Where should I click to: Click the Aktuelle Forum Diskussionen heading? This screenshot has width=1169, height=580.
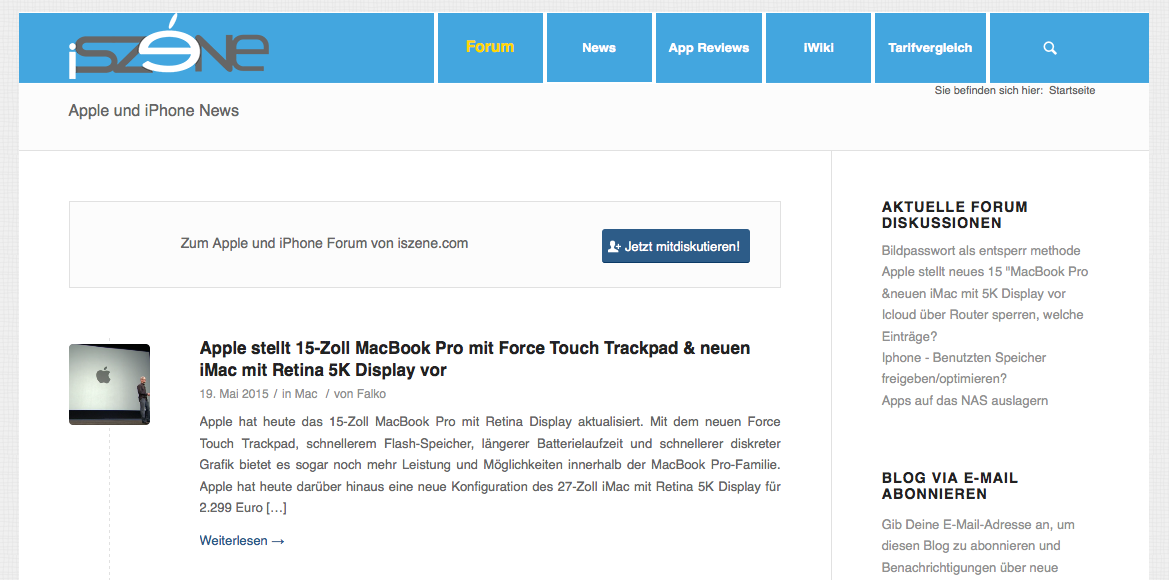point(954,215)
